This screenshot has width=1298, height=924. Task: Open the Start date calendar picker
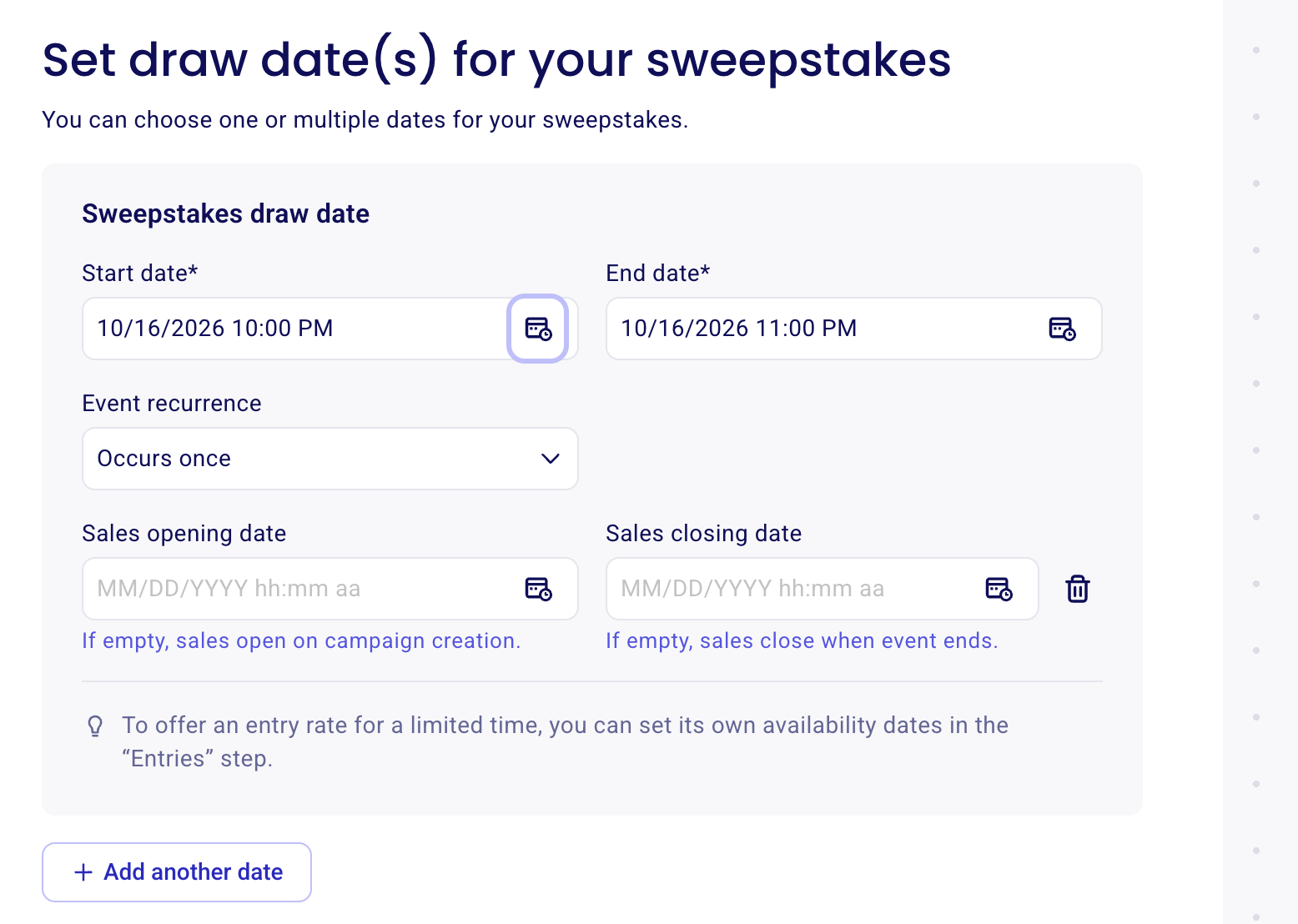click(538, 329)
